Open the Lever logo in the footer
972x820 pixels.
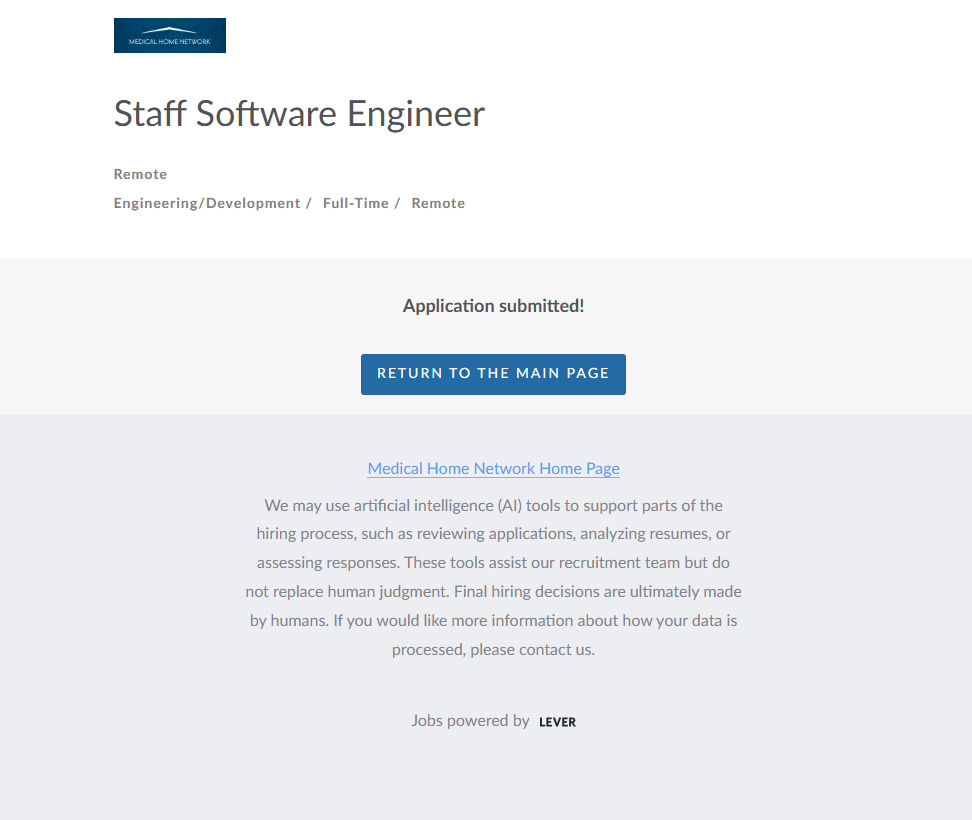point(557,722)
